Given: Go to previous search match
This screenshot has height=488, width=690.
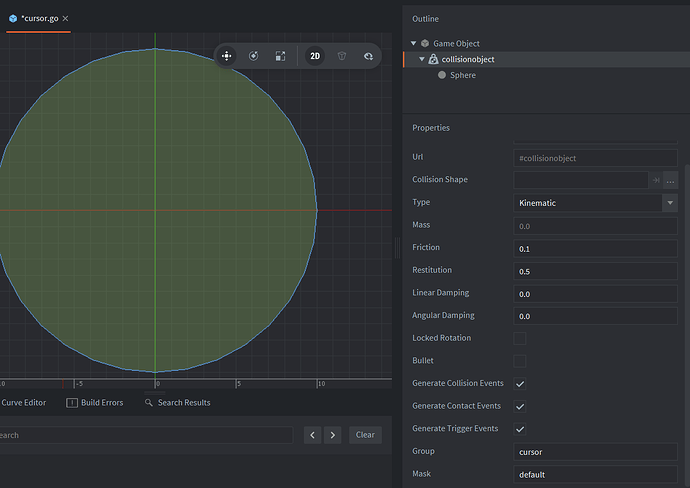Looking at the screenshot, I should (x=312, y=435).
